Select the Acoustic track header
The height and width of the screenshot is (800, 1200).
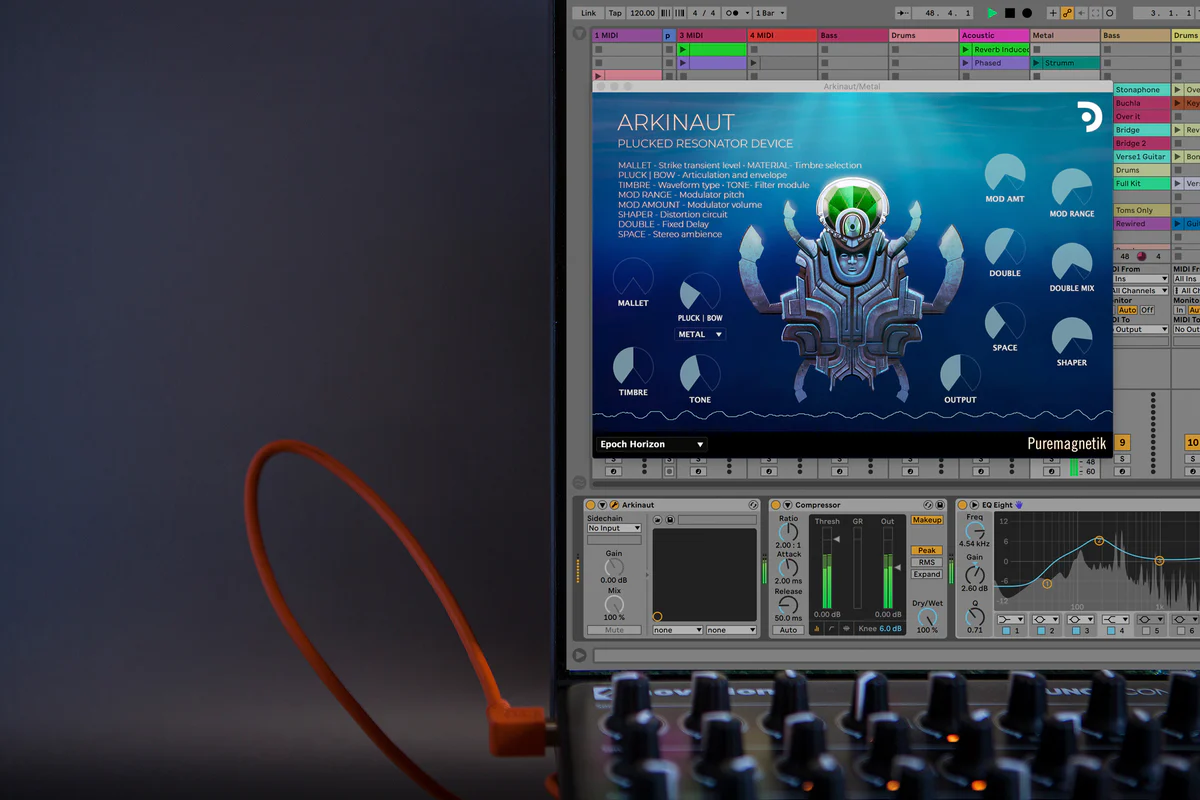click(x=994, y=36)
